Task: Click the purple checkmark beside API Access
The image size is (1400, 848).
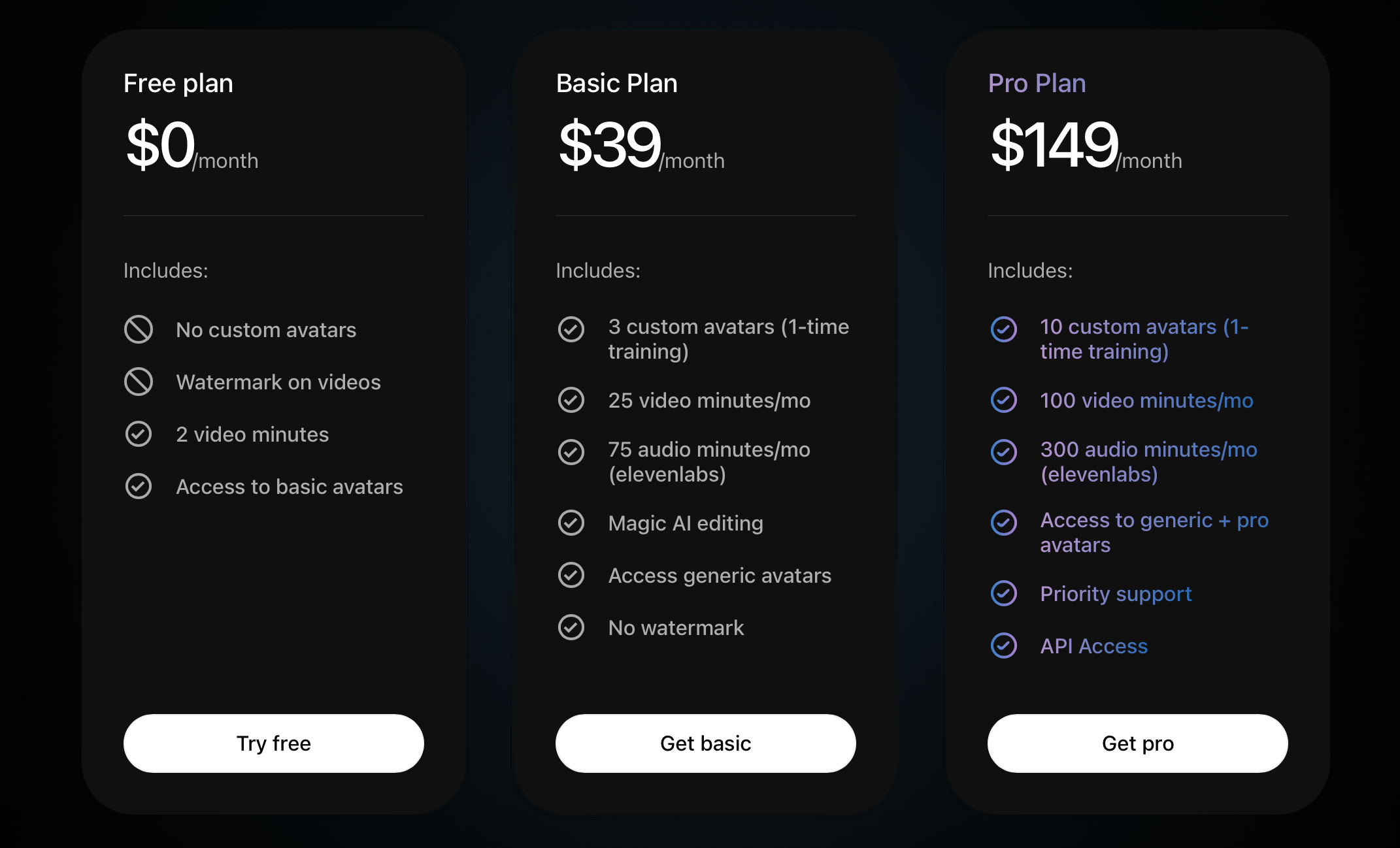Action: [x=1004, y=645]
